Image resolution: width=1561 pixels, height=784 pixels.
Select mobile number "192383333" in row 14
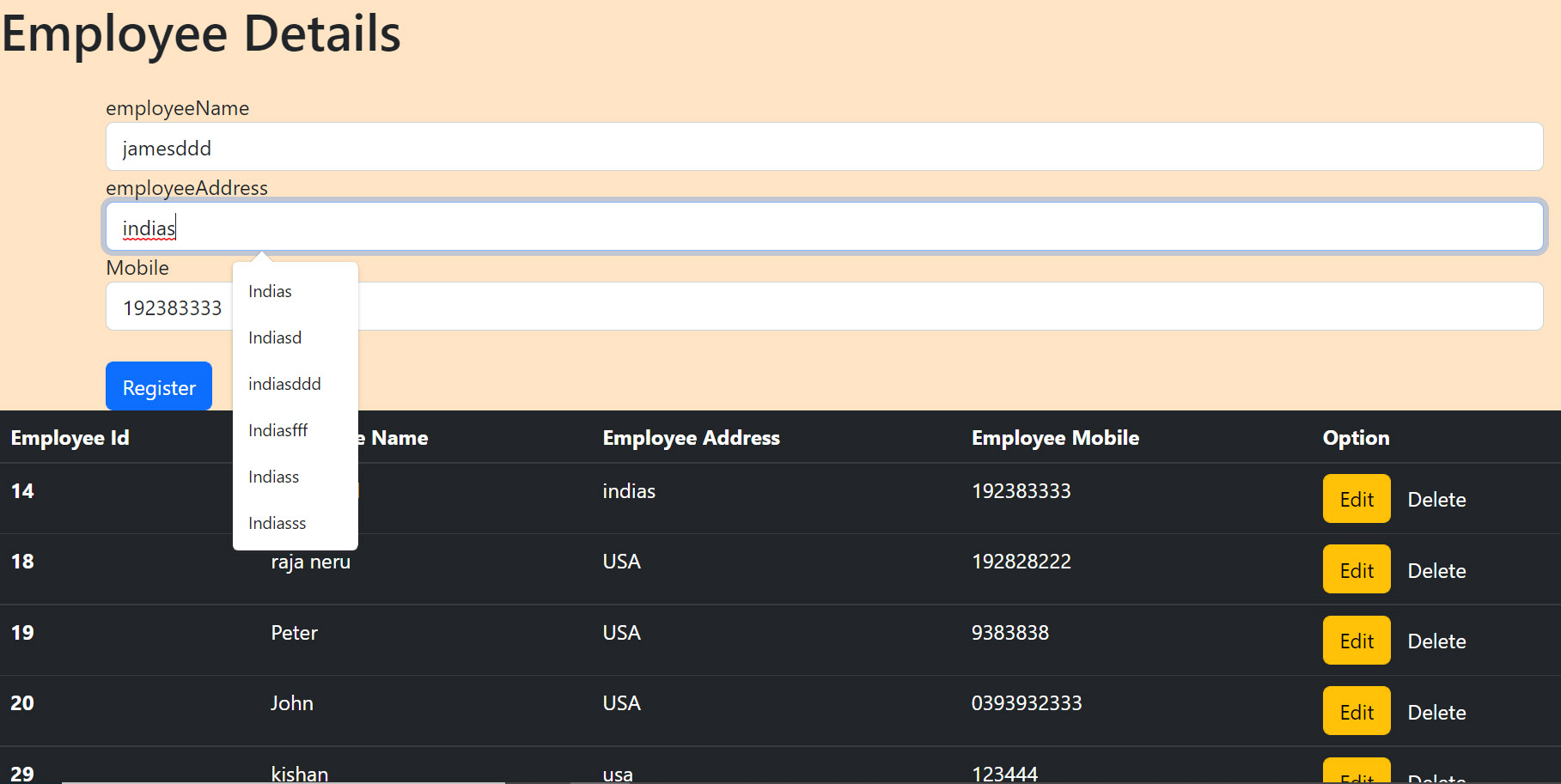click(1021, 491)
